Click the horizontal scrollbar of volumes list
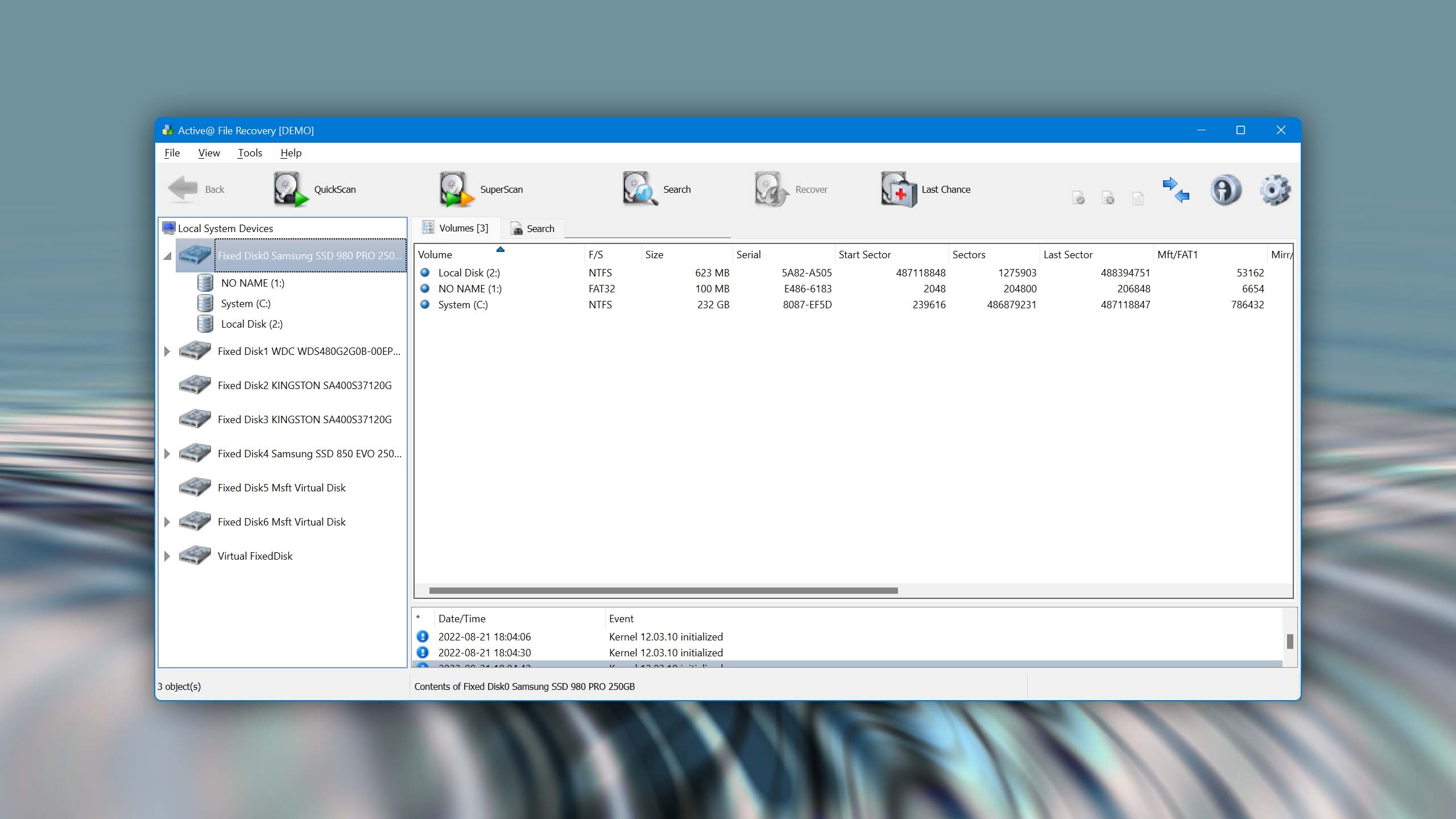The image size is (1456, 819). [x=663, y=590]
